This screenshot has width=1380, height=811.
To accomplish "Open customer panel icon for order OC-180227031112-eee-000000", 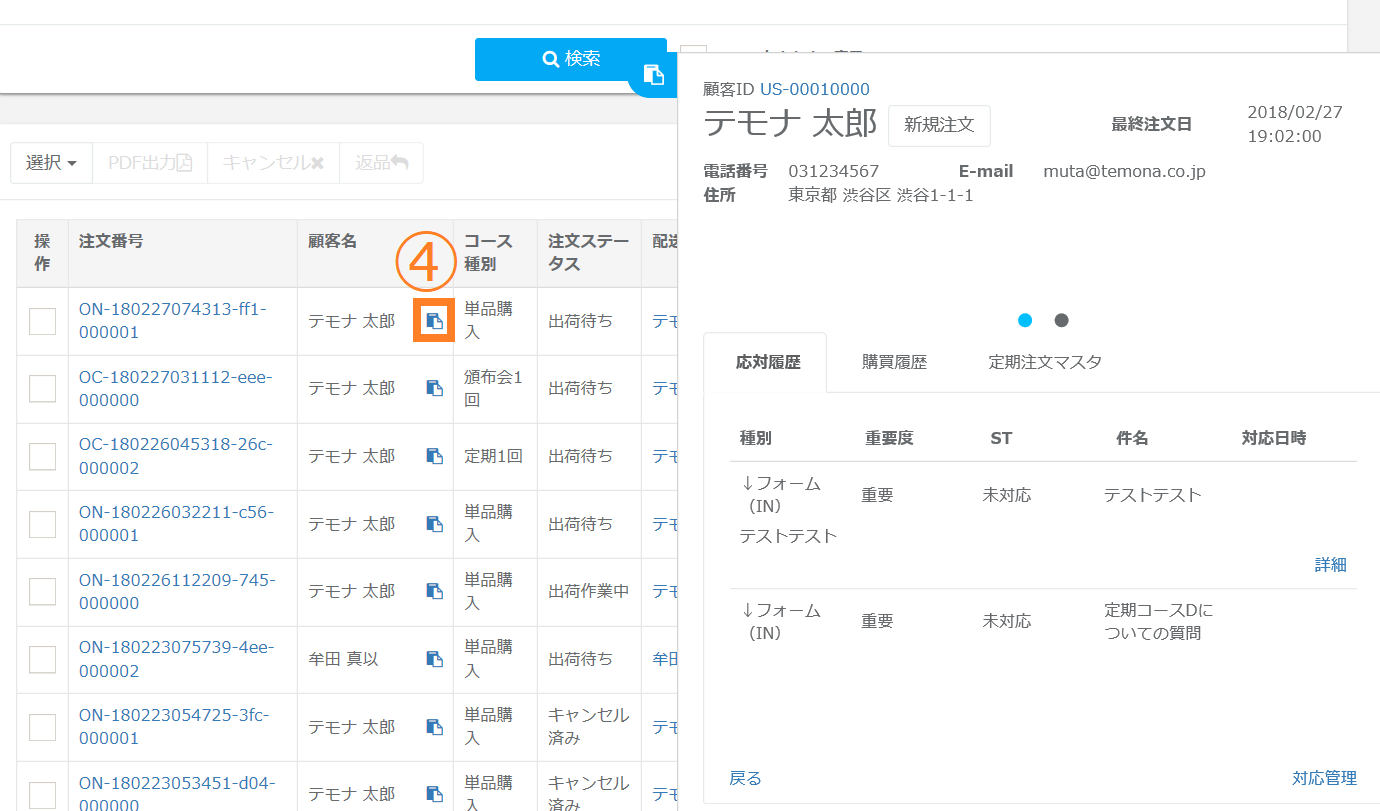I will (x=434, y=388).
